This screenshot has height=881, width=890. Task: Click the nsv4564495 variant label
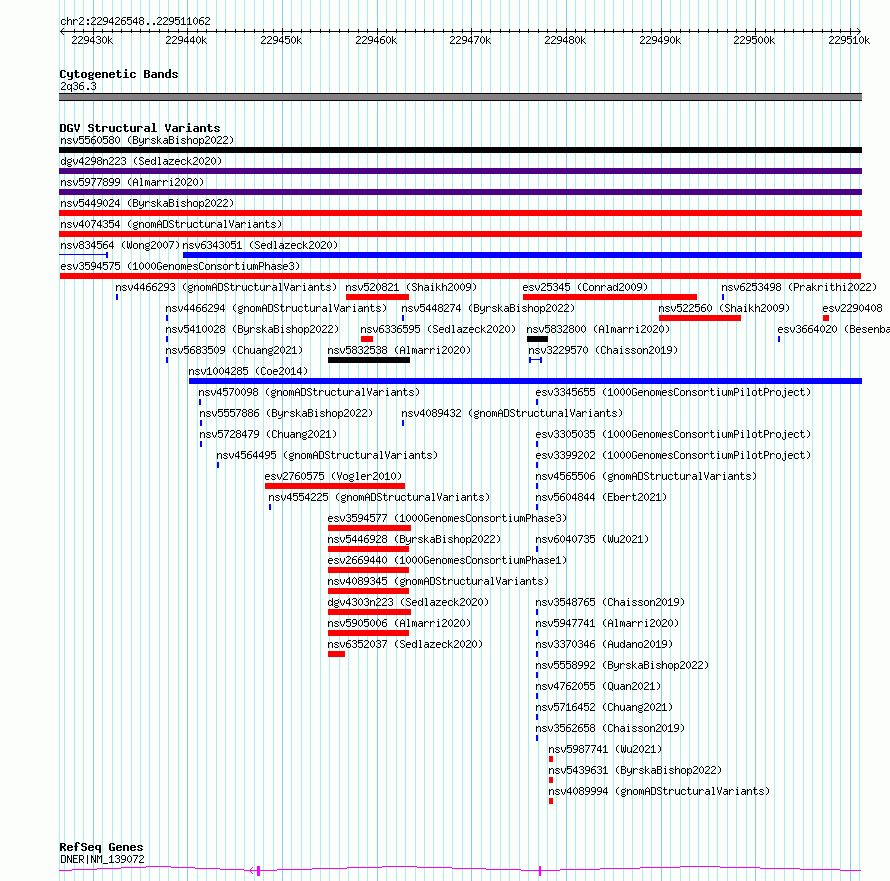[x=328, y=455]
